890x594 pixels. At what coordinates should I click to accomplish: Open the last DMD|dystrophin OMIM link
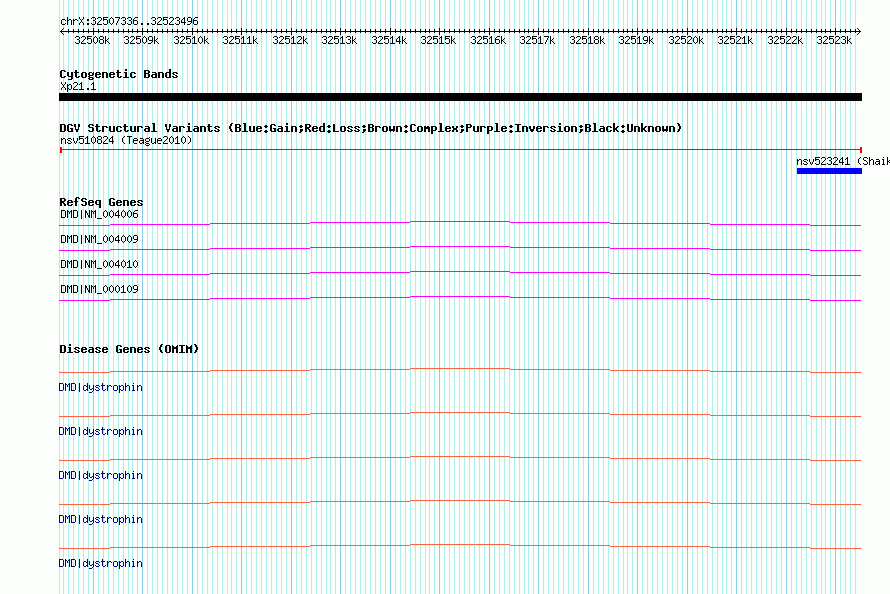click(100, 563)
